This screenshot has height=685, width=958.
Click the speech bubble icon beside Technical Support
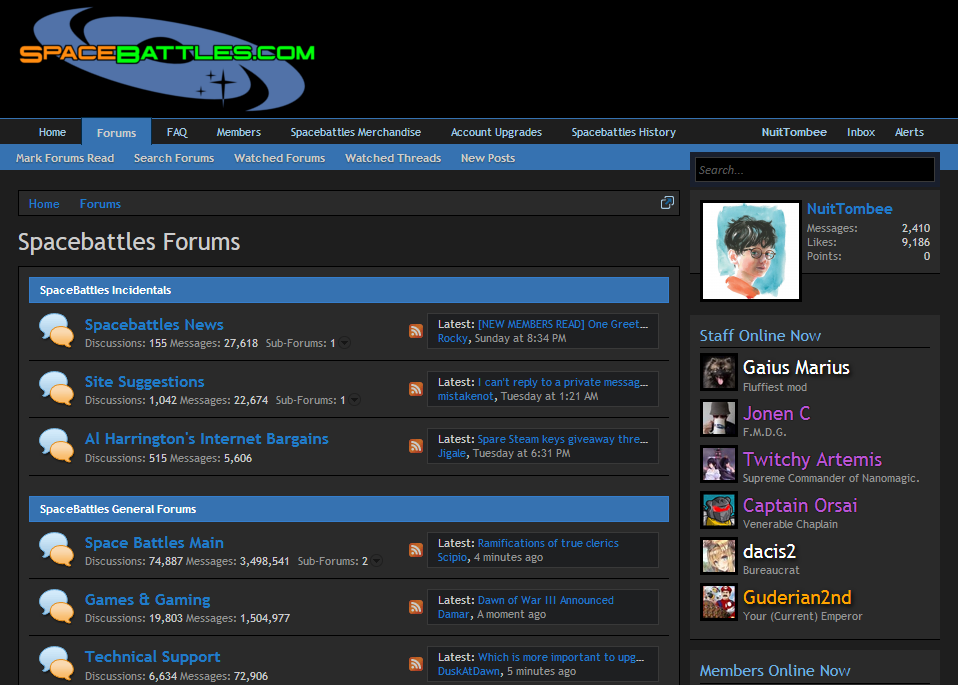coord(56,662)
